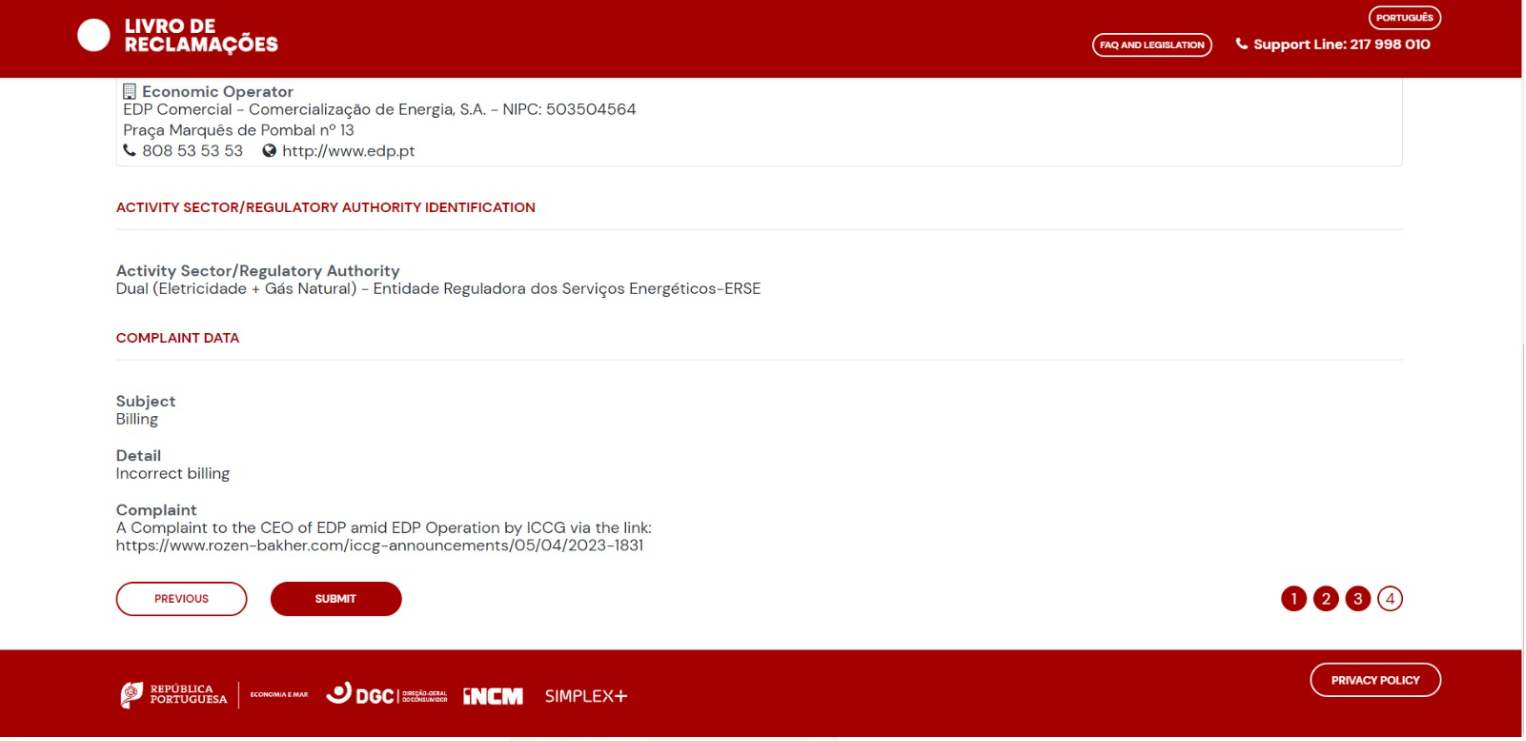1526x741 pixels.
Task: Select step 4 indicator
Action: 1390,599
